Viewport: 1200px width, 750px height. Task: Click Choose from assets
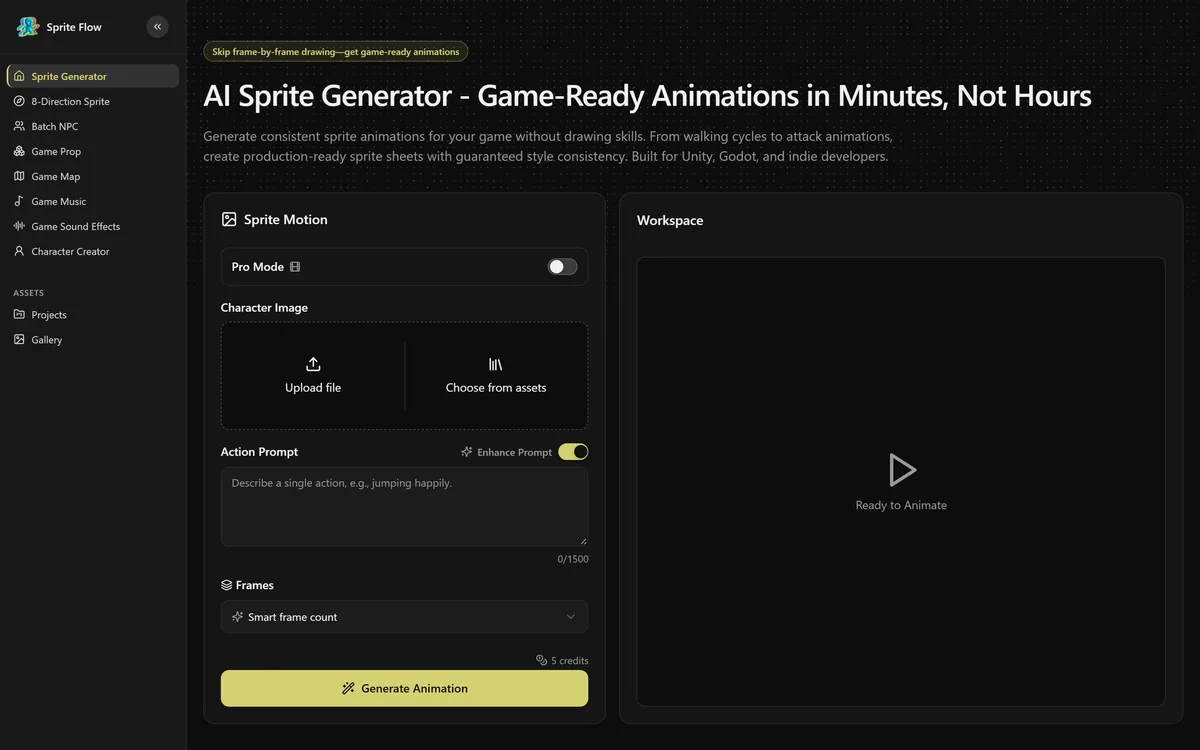[x=496, y=376]
